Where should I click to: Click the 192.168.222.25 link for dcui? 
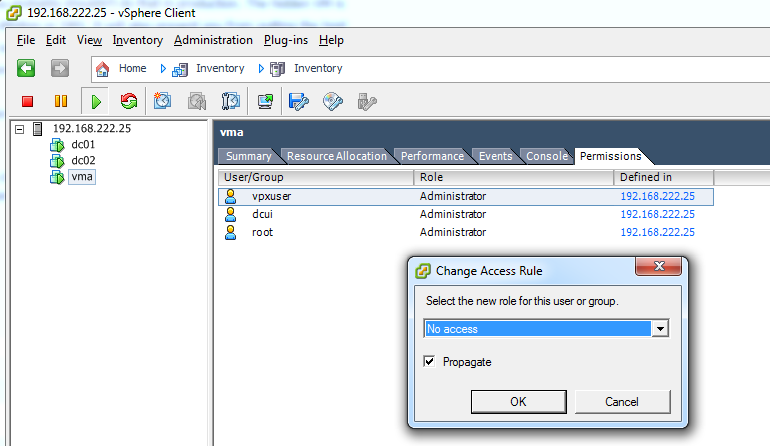pos(658,214)
